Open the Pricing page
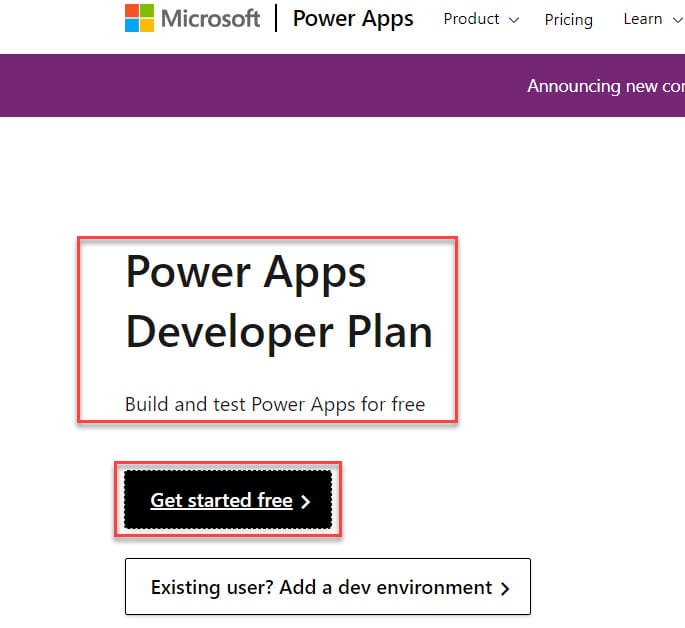Screen dimensions: 685x628 pos(568,20)
